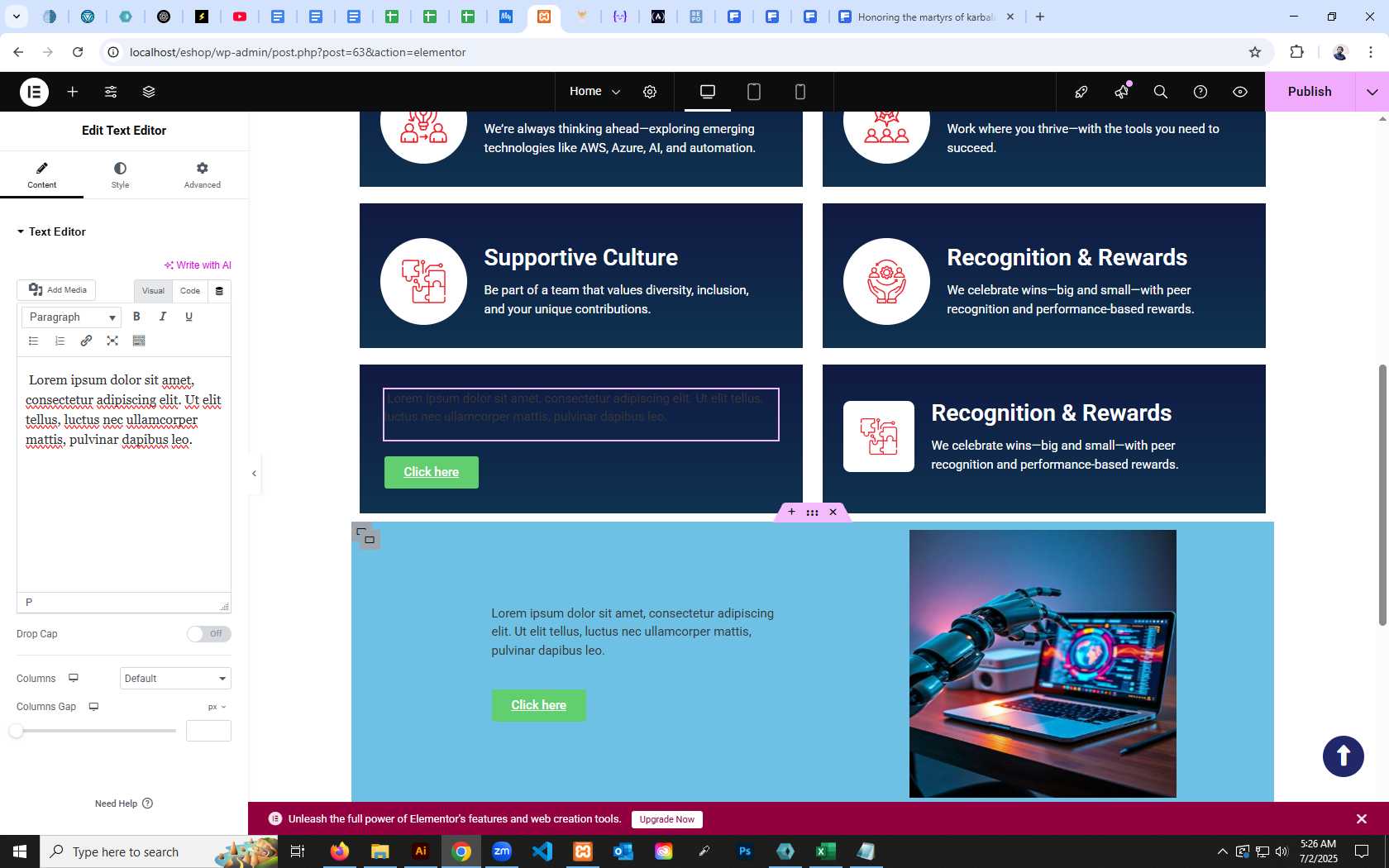
Task: Preview changes with eye icon
Action: (1240, 92)
